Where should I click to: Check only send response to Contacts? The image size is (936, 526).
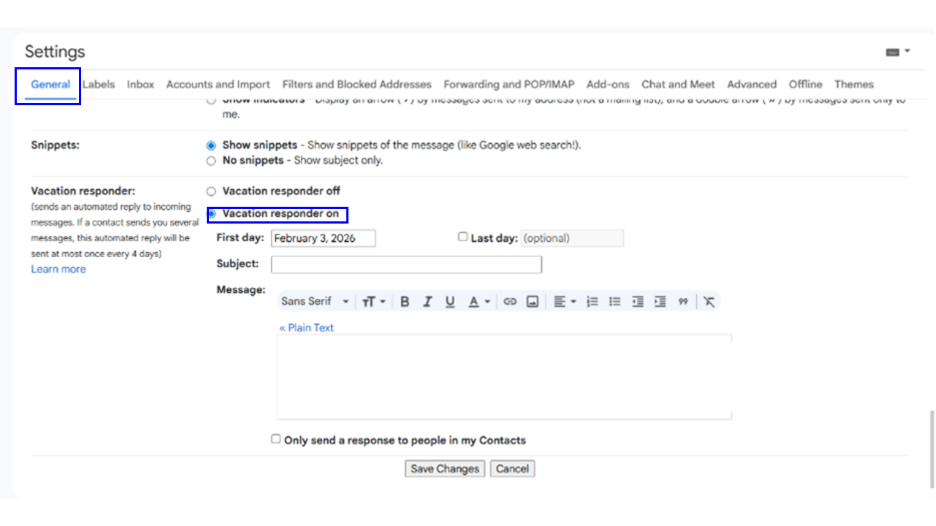click(276, 439)
